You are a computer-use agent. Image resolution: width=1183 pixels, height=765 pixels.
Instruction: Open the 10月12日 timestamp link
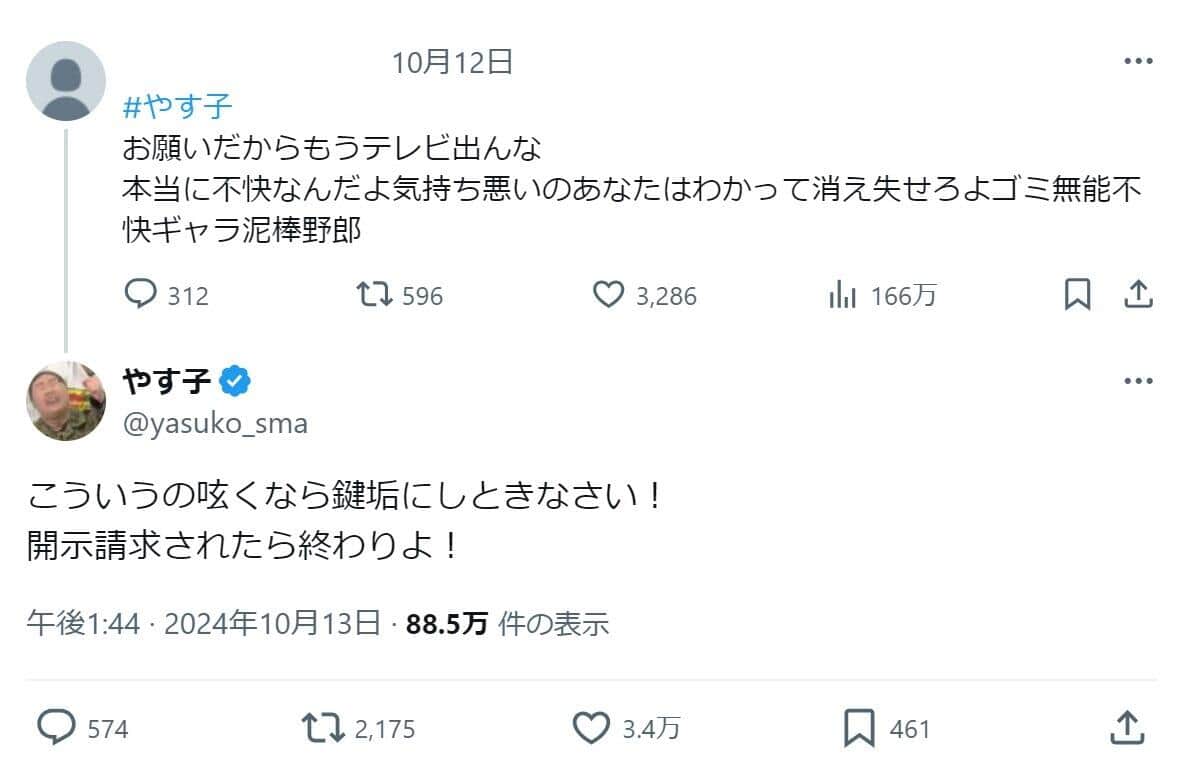click(452, 63)
